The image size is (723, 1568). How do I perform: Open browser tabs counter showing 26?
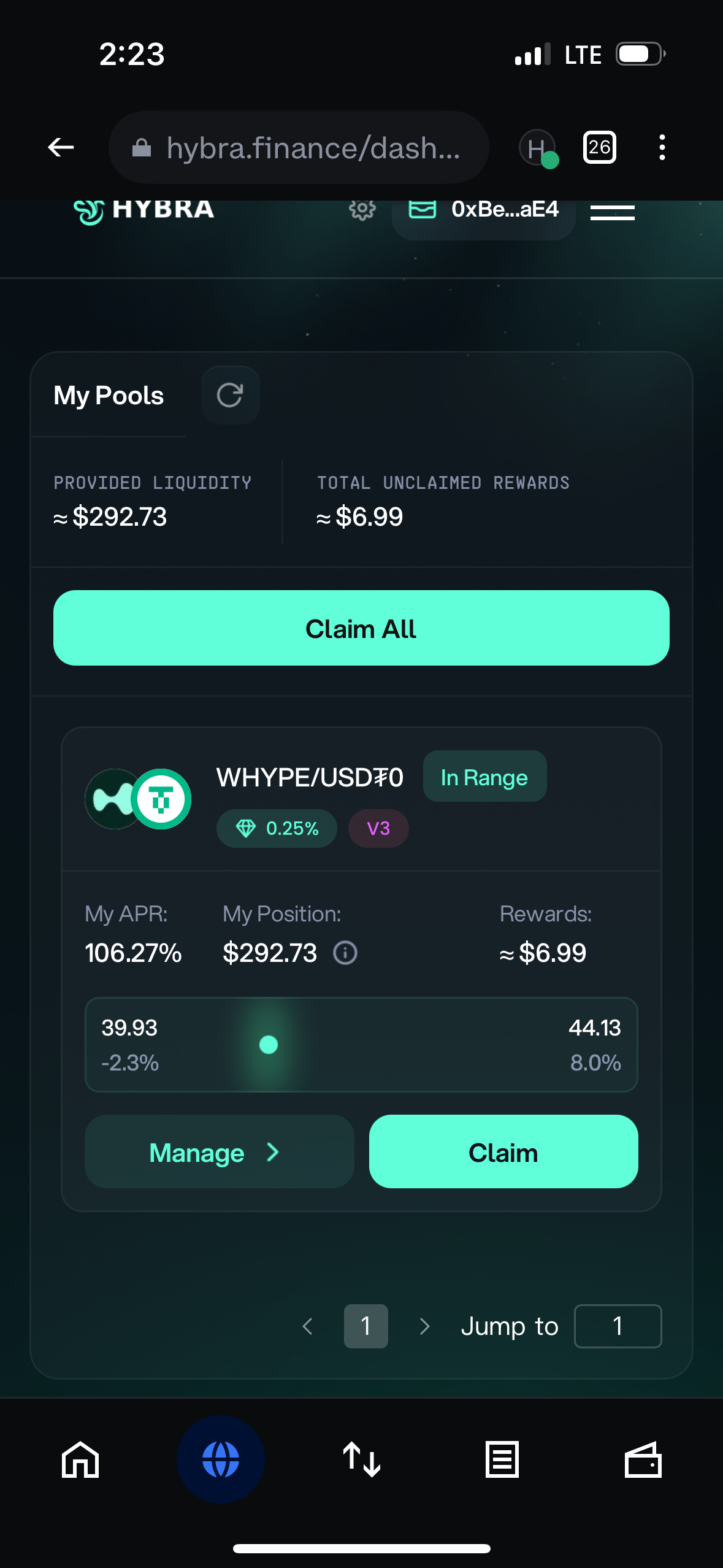599,147
